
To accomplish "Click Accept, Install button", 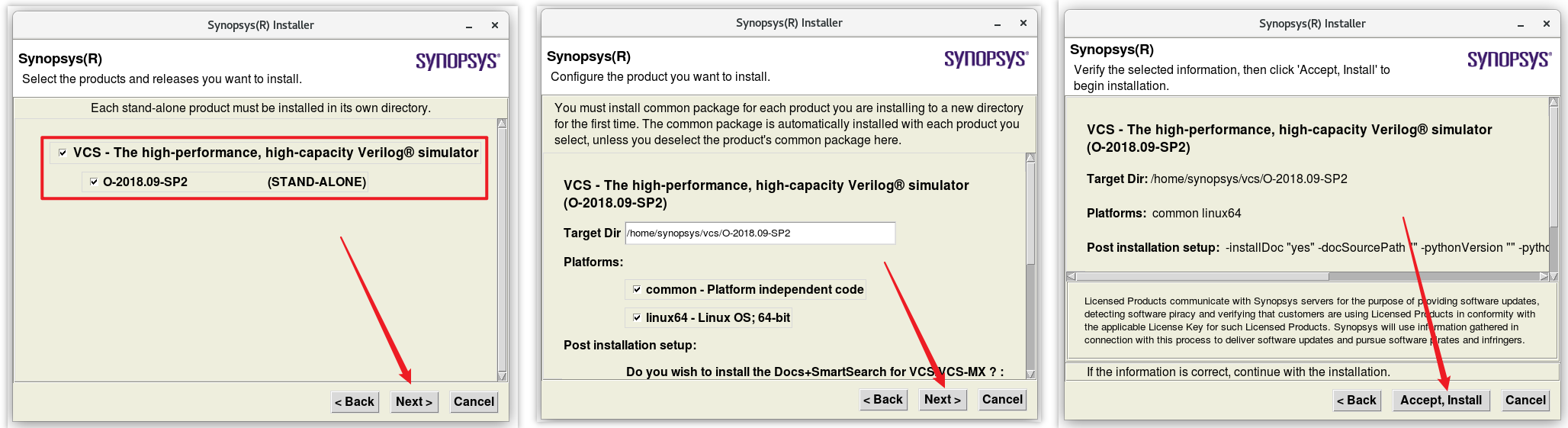I will pyautogui.click(x=1441, y=400).
